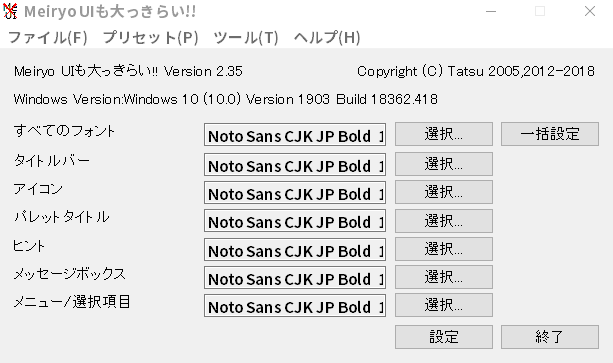Open the ファイル(F) menu
The image size is (613, 363).
(x=47, y=38)
